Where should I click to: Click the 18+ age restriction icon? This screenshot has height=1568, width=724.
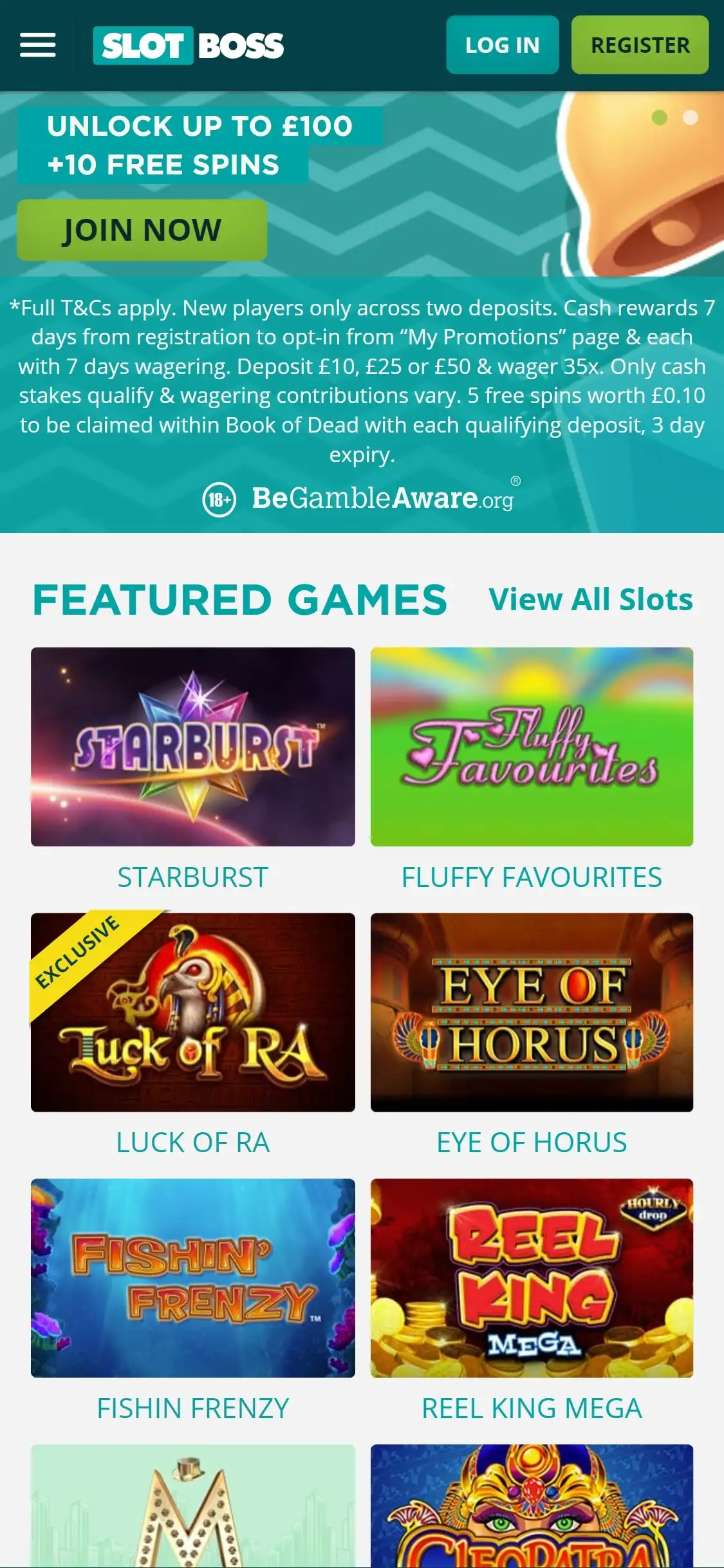(219, 499)
